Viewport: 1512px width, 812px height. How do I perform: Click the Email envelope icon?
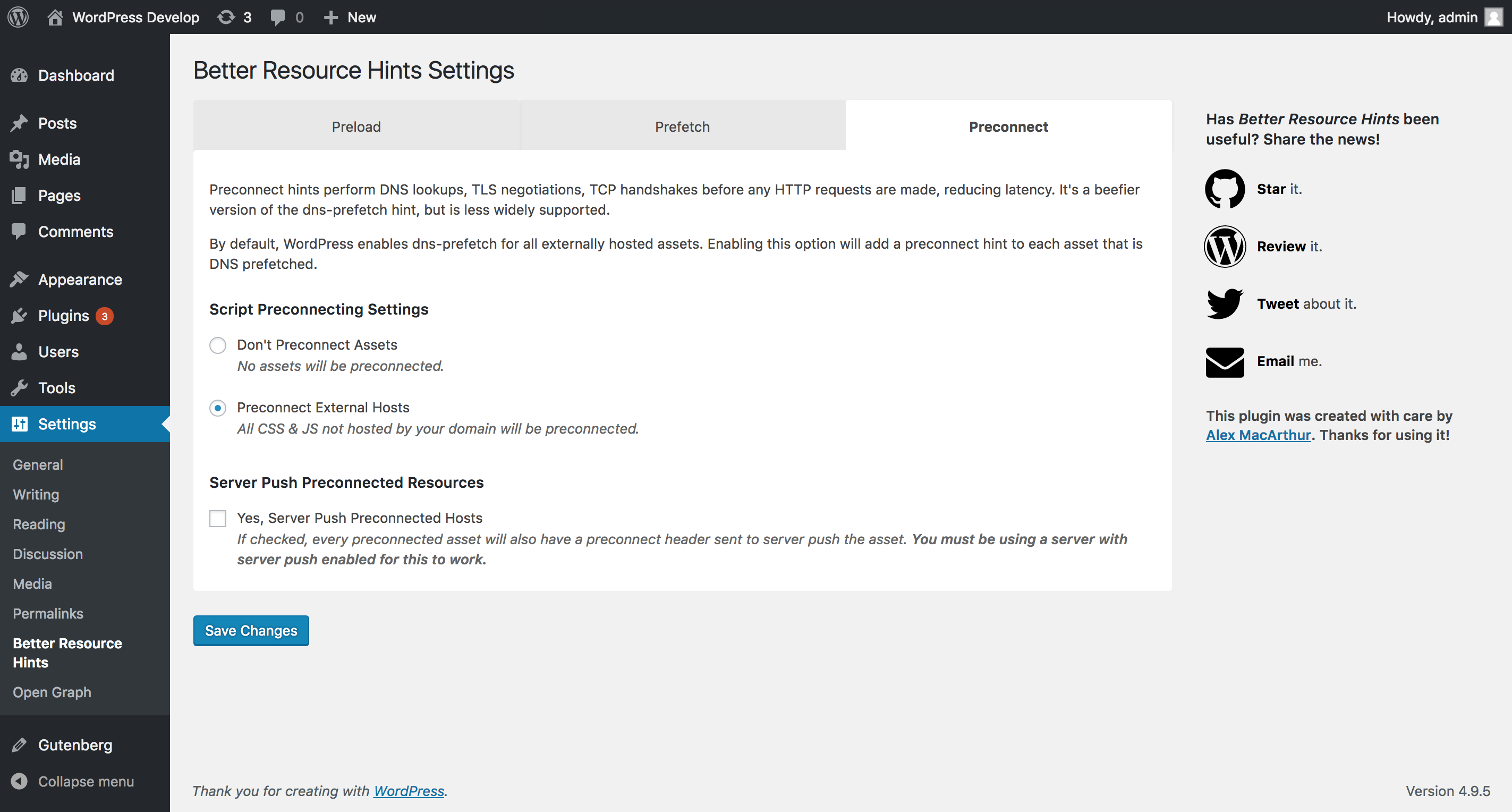1225,362
